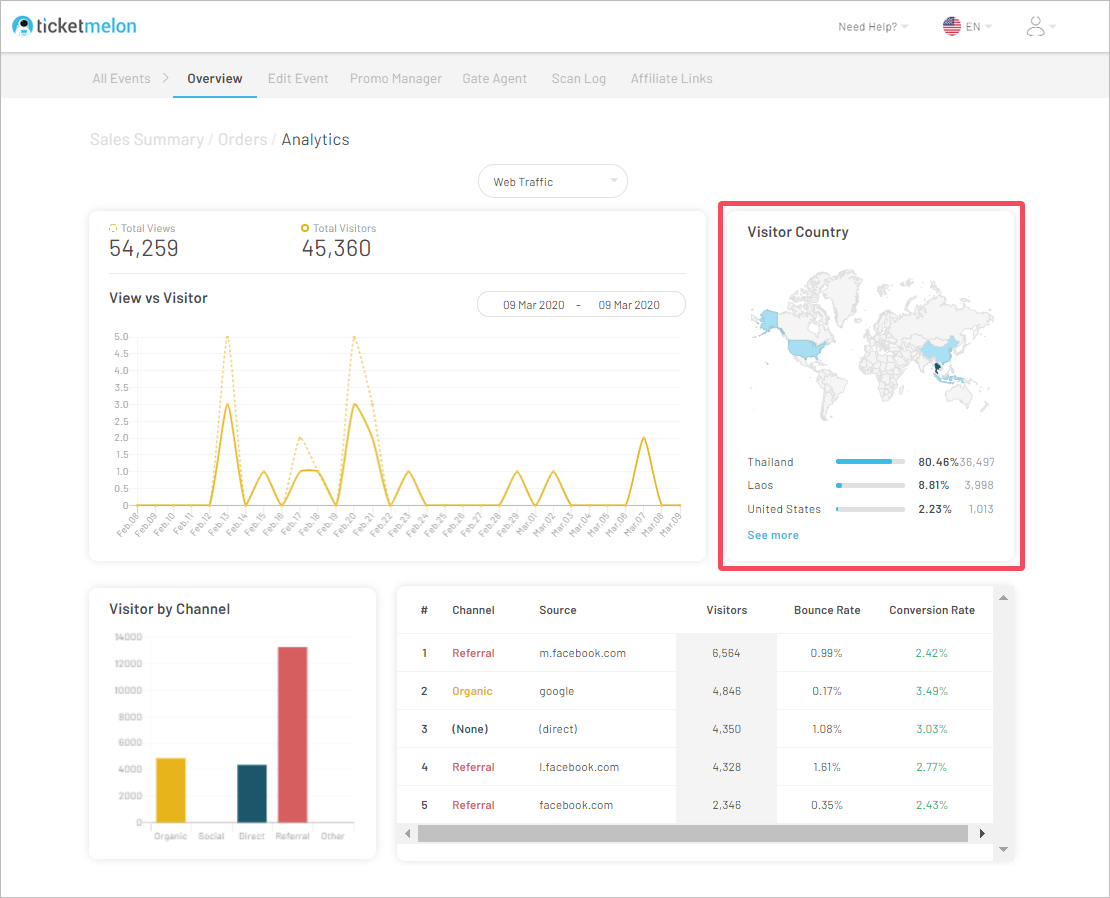Click the (None) channel cell

pyautogui.click(x=470, y=729)
